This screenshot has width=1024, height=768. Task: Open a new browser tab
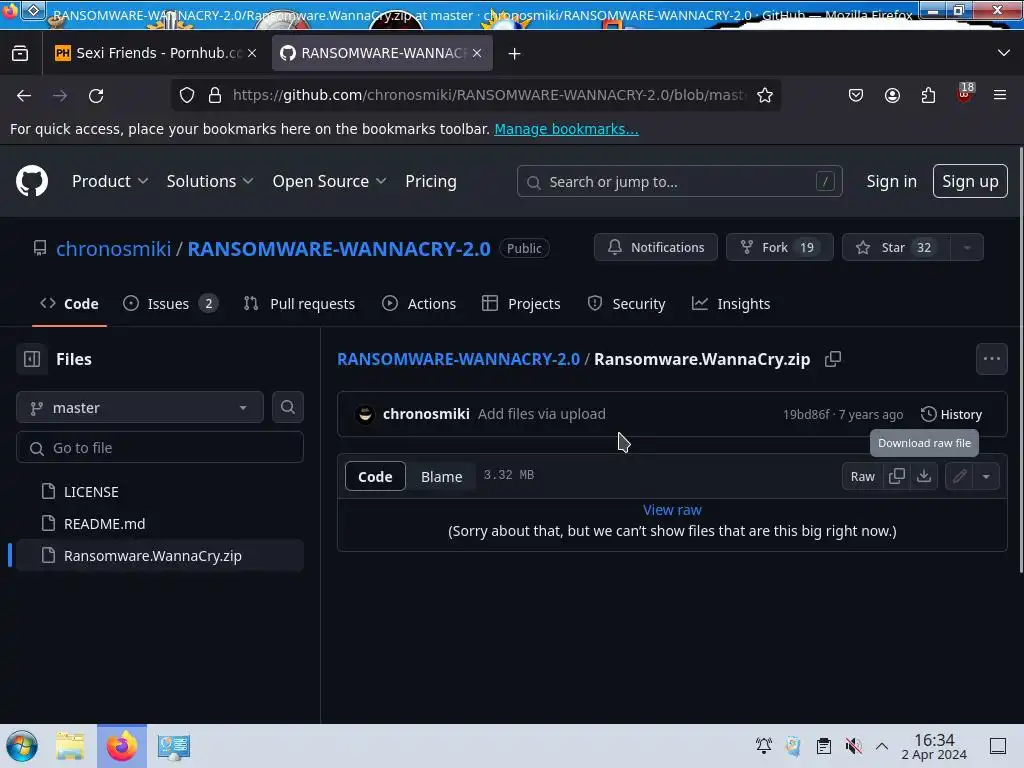(515, 54)
